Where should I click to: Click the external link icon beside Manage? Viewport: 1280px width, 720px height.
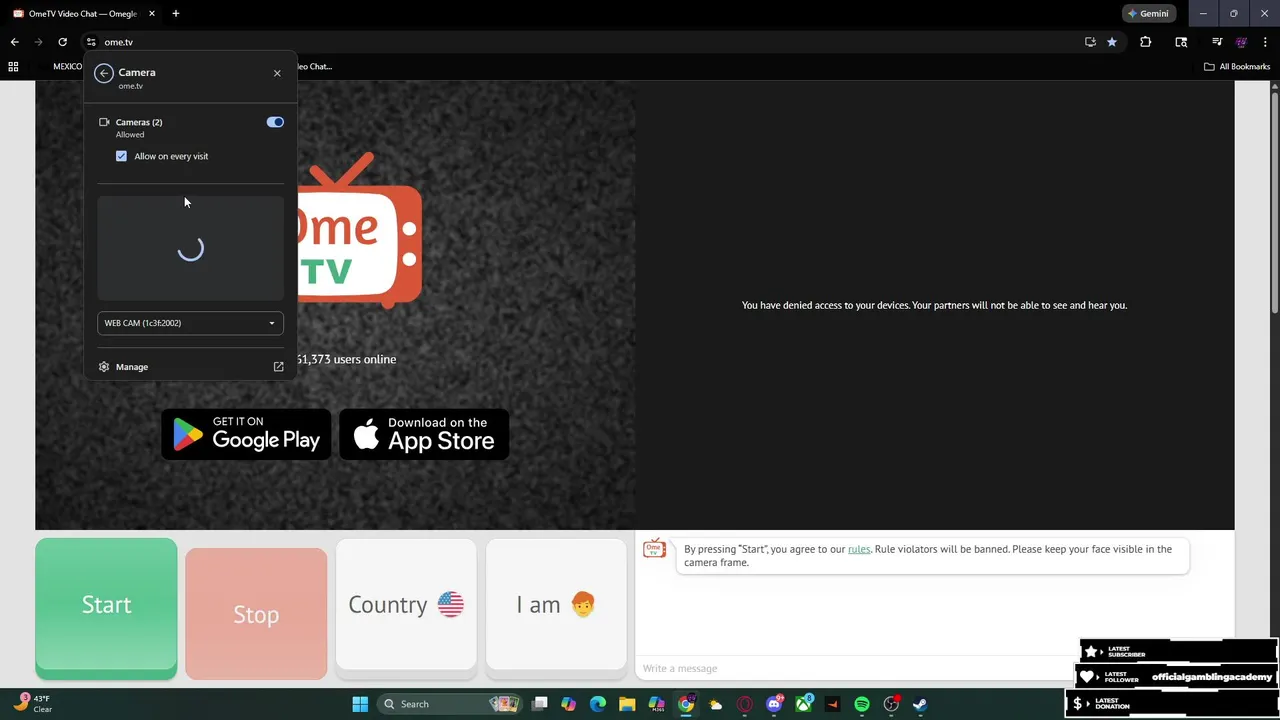point(278,367)
